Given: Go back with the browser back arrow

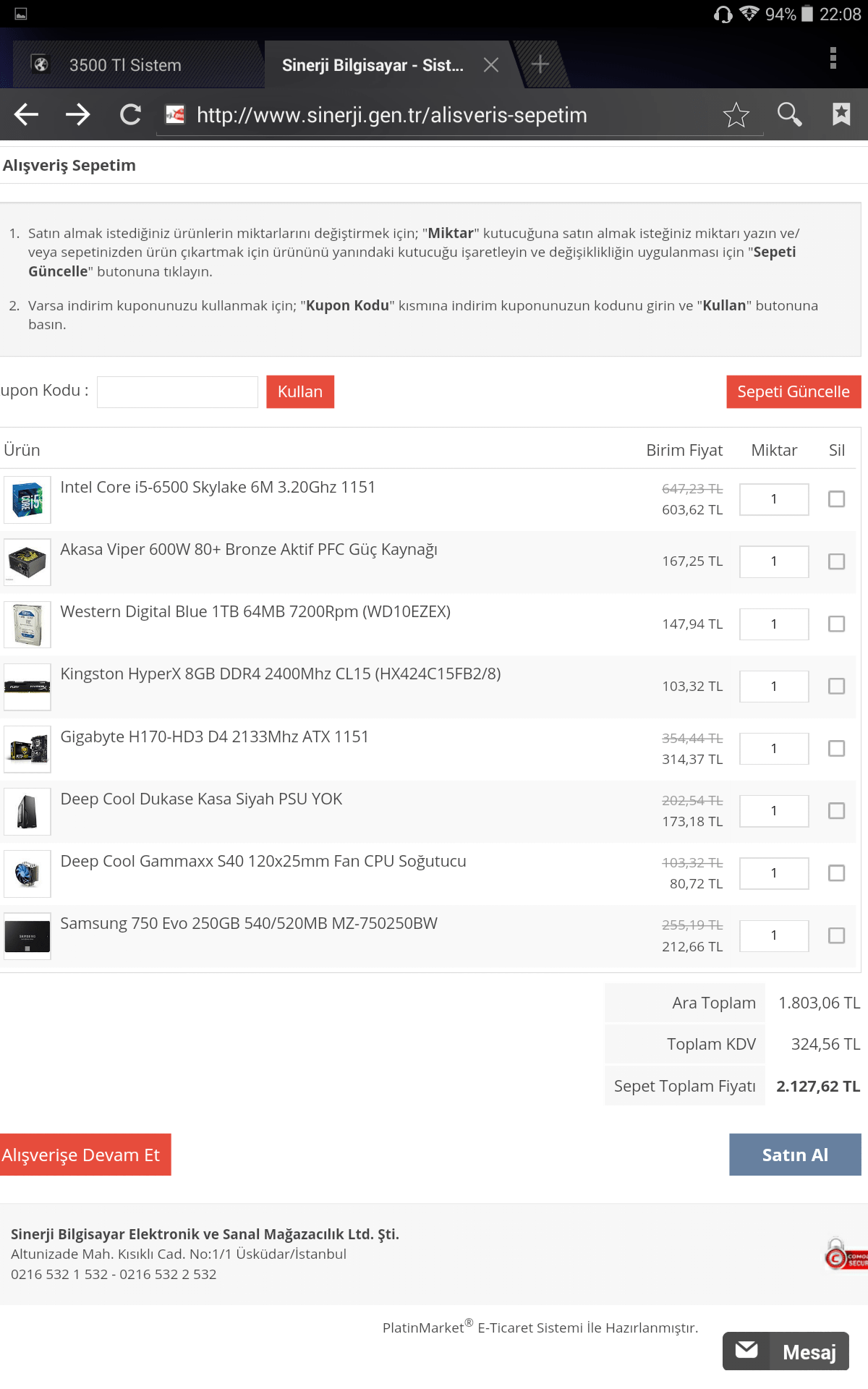Looking at the screenshot, I should pos(27,114).
